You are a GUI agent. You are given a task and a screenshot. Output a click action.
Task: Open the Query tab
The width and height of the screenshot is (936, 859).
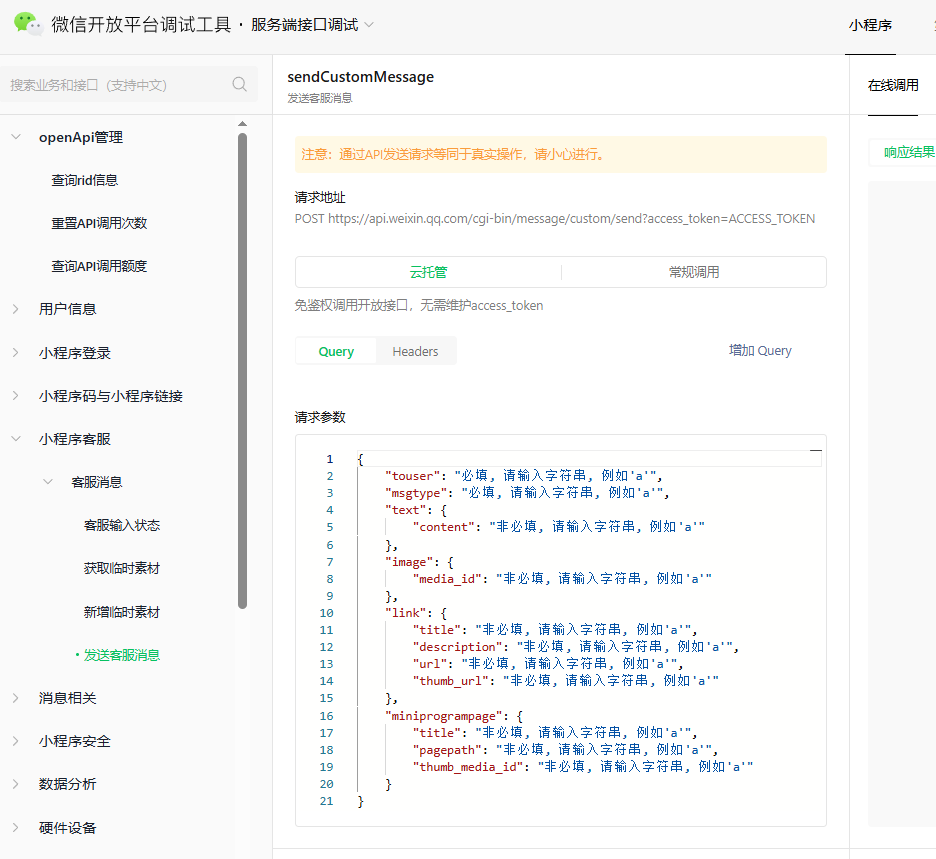click(336, 351)
